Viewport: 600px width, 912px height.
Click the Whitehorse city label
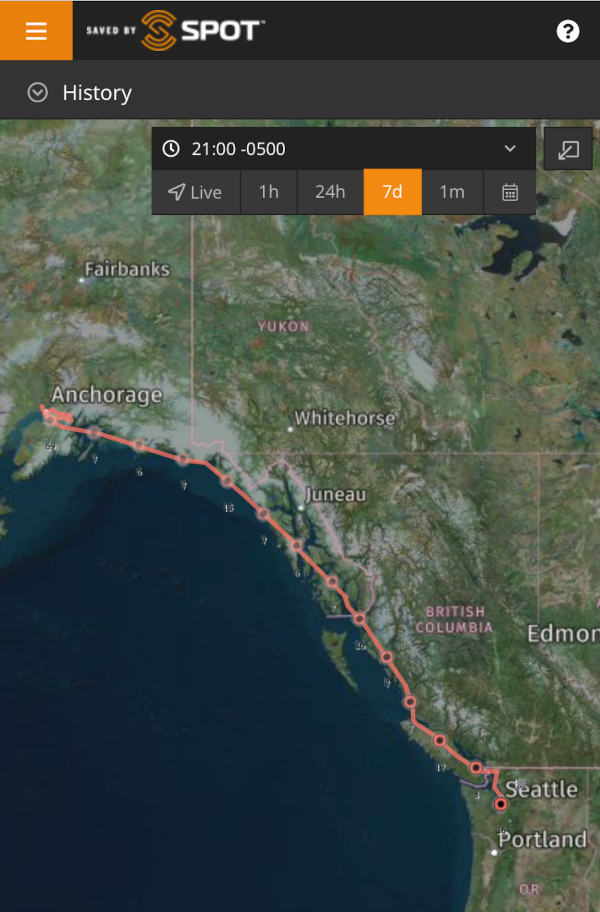(x=345, y=418)
